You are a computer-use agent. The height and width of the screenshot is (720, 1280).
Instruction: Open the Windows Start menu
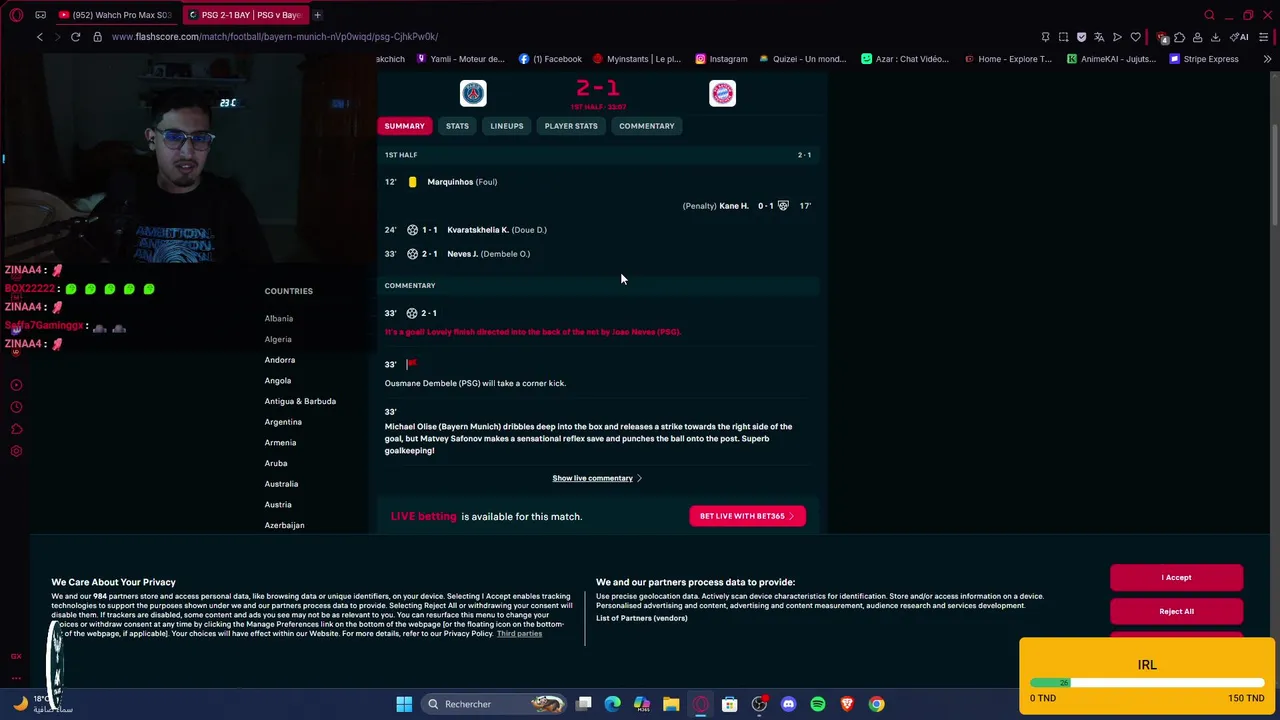click(404, 704)
